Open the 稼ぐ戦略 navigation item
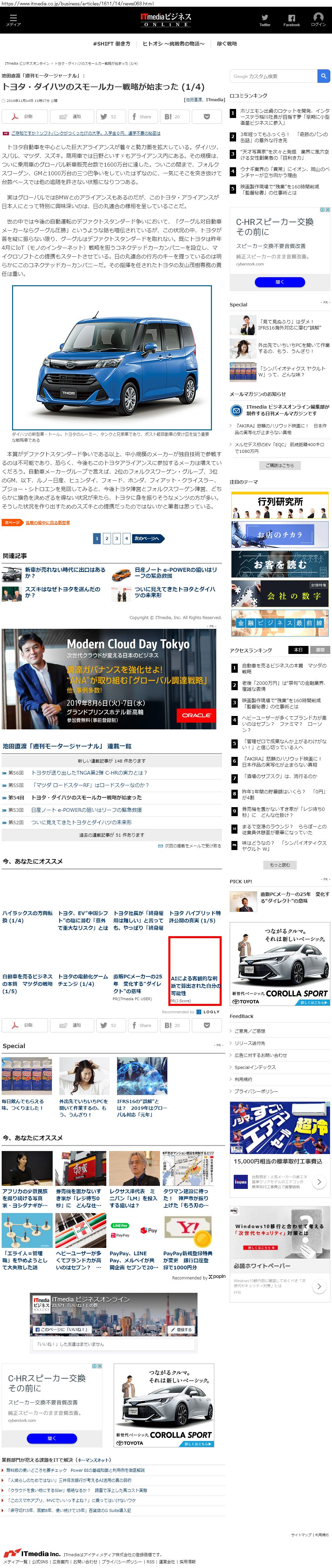332x1568 pixels. click(x=227, y=44)
